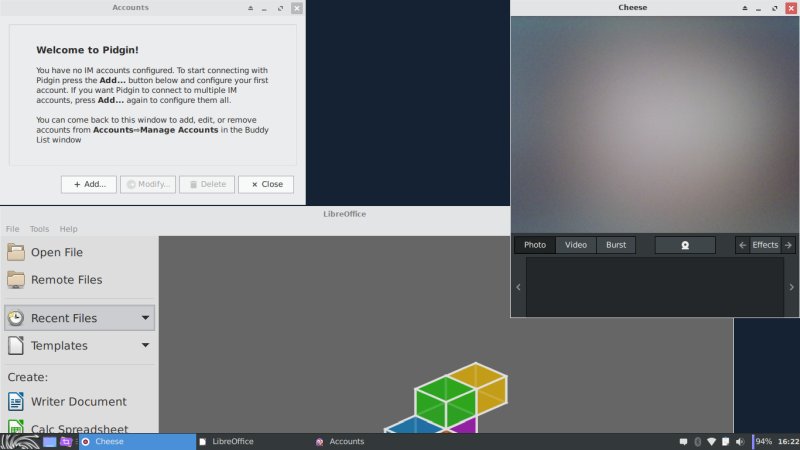Click Writer Document label under Create
Screen dimensions: 800x450
[x=79, y=402]
